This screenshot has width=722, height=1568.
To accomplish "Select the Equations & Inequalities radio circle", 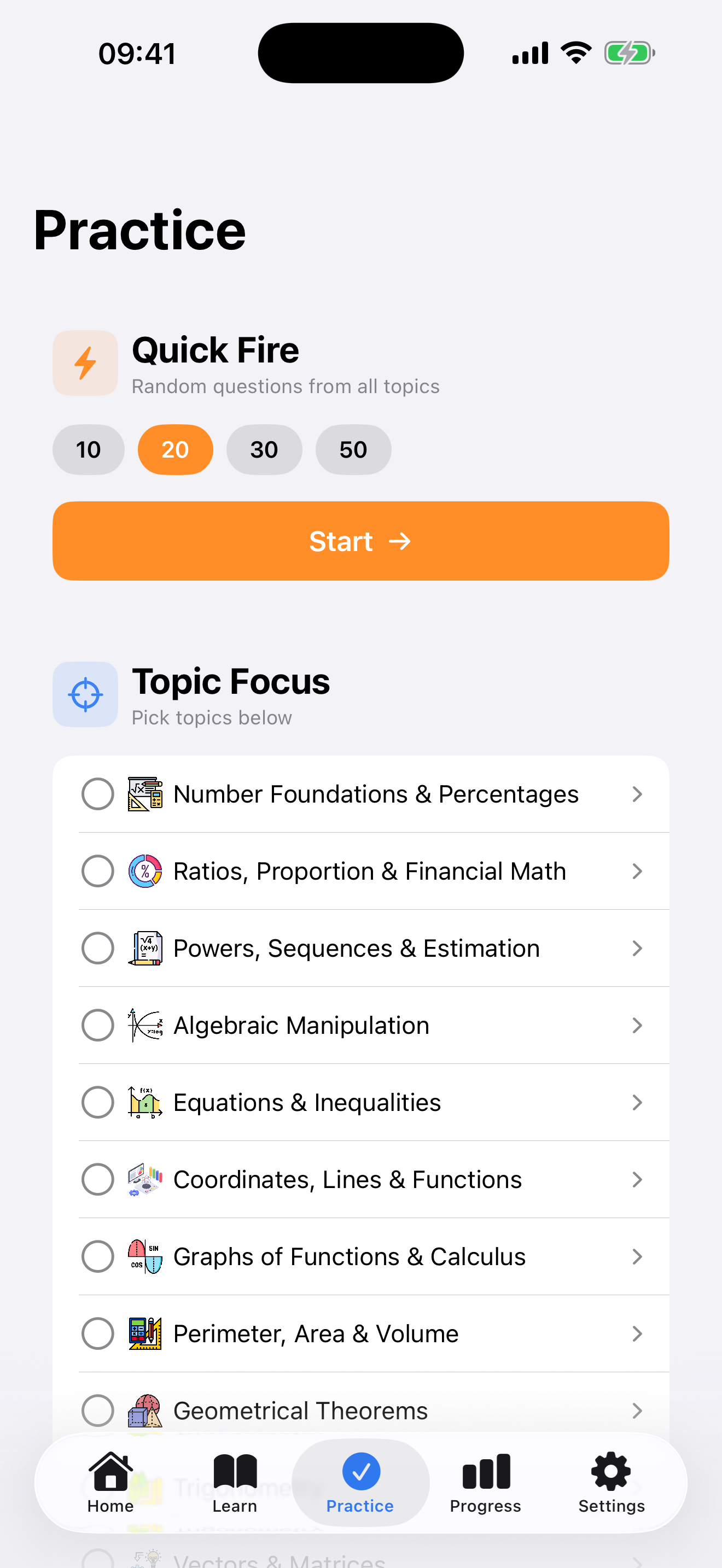I will (x=97, y=1102).
